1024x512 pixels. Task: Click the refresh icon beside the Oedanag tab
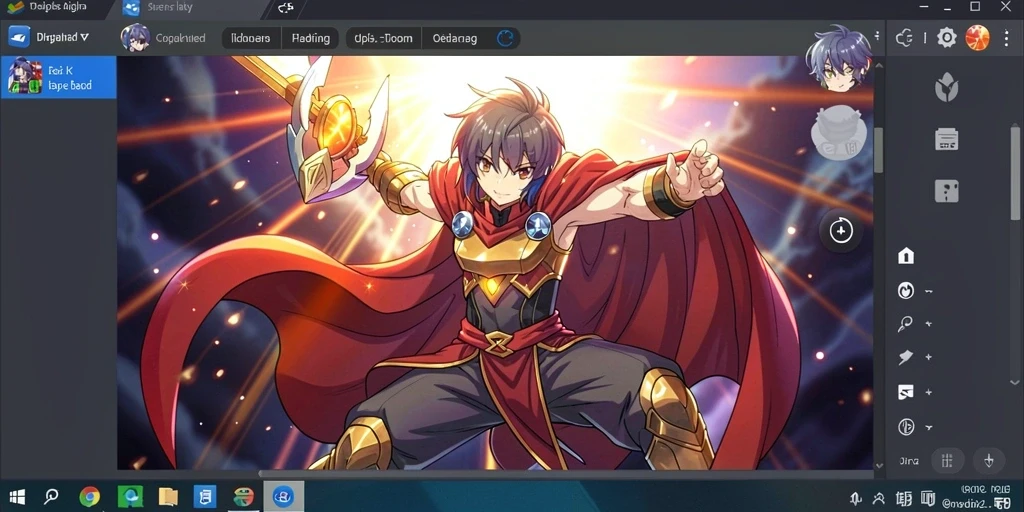pos(505,39)
